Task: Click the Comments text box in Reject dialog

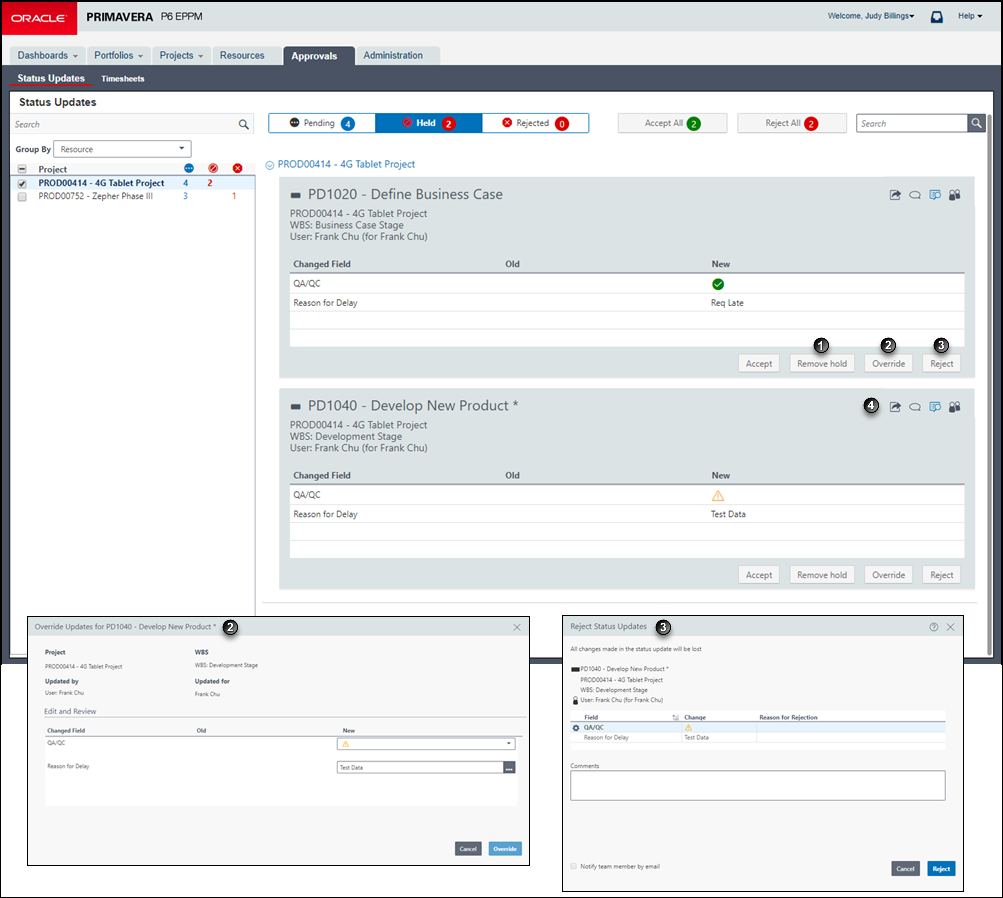Action: point(757,785)
